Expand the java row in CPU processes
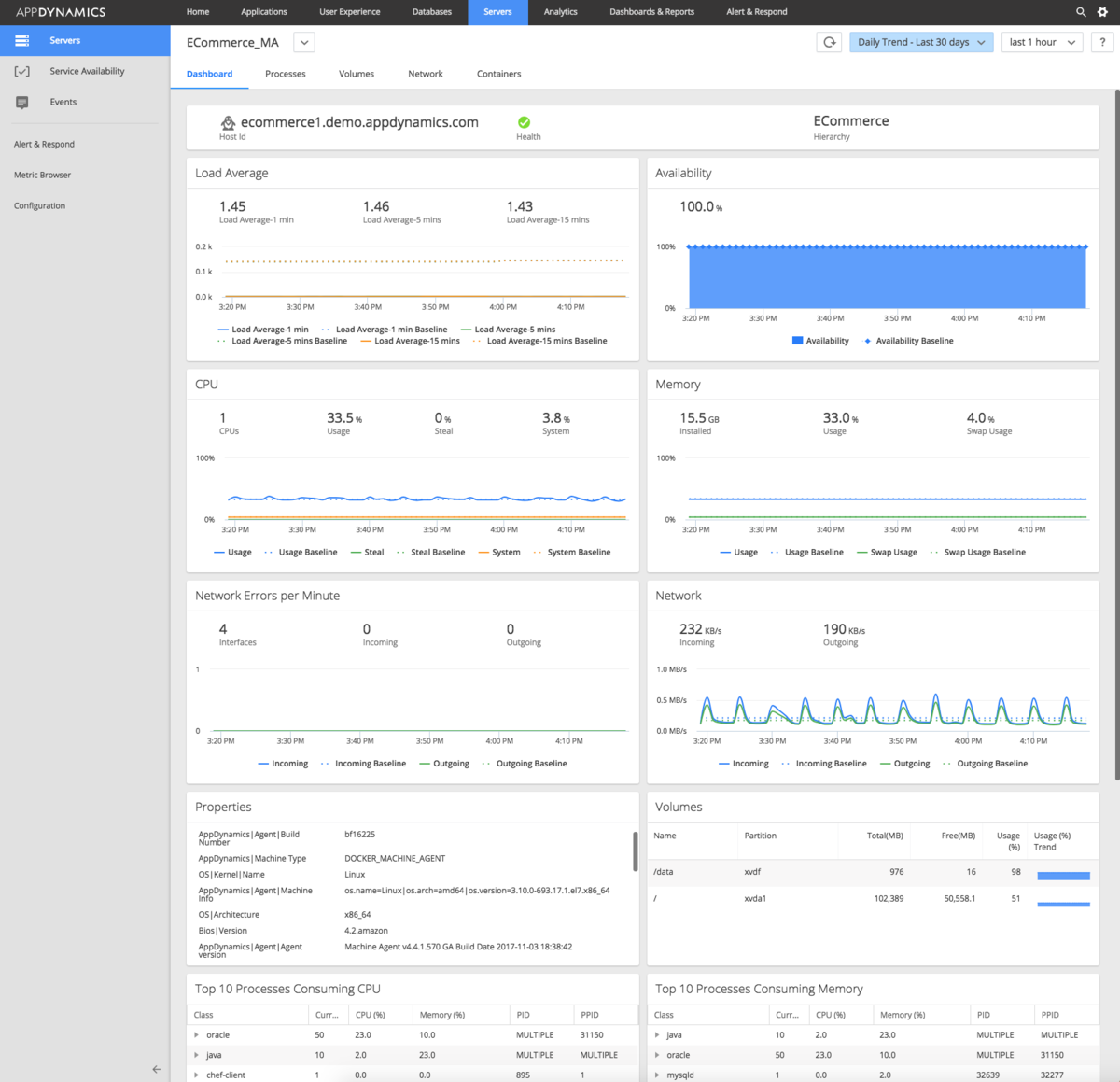Image resolution: width=1120 pixels, height=1082 pixels. tap(196, 1055)
